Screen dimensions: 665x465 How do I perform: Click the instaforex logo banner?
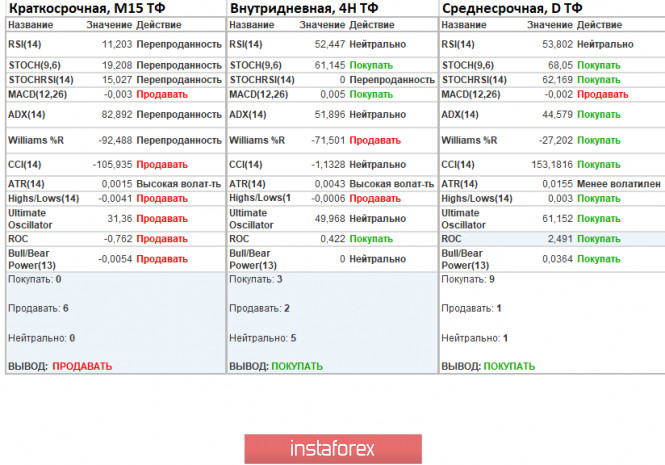[x=333, y=448]
